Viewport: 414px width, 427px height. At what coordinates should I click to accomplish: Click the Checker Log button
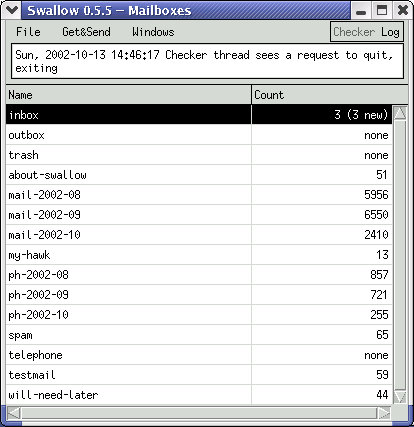click(x=367, y=32)
